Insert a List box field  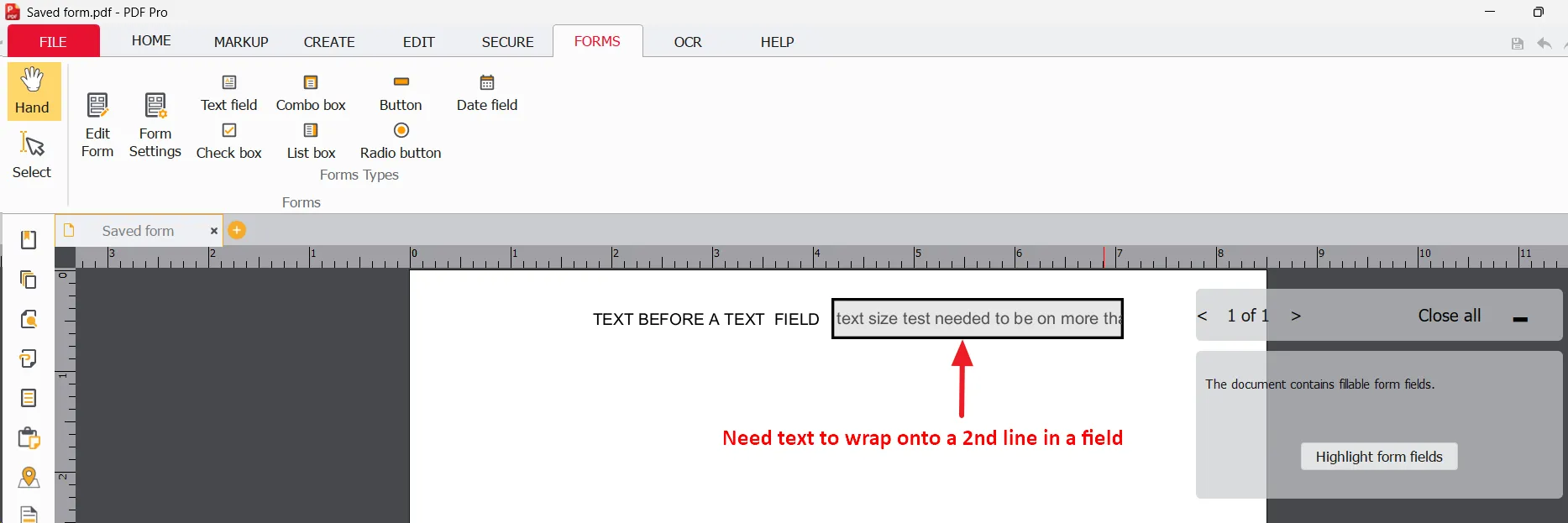[x=311, y=141]
